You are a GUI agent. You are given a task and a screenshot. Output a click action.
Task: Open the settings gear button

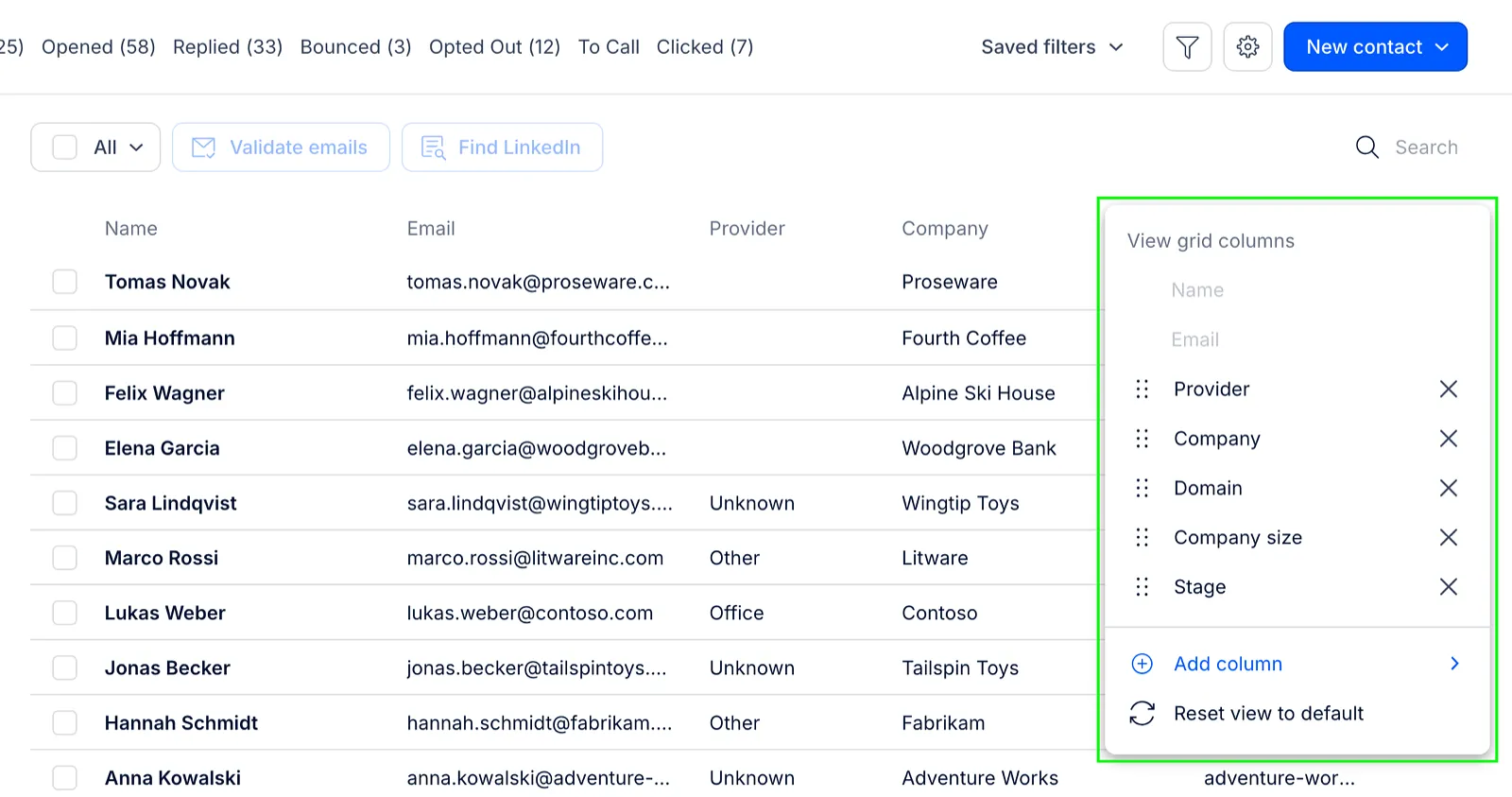(1247, 46)
